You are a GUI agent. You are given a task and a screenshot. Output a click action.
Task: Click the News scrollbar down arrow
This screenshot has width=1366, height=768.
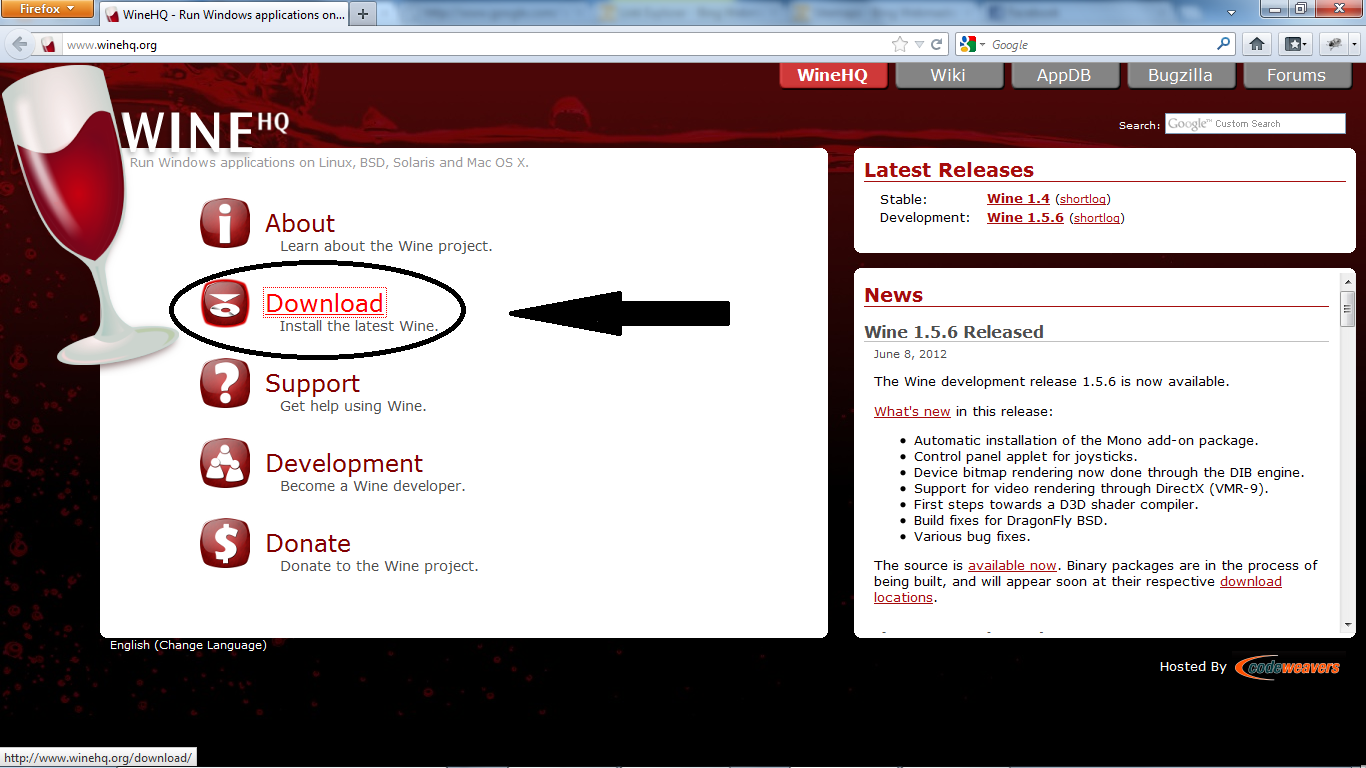point(1348,625)
